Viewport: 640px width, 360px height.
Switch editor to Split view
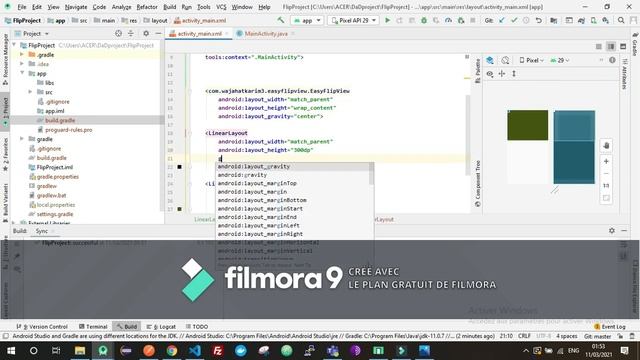pyautogui.click(x=611, y=47)
